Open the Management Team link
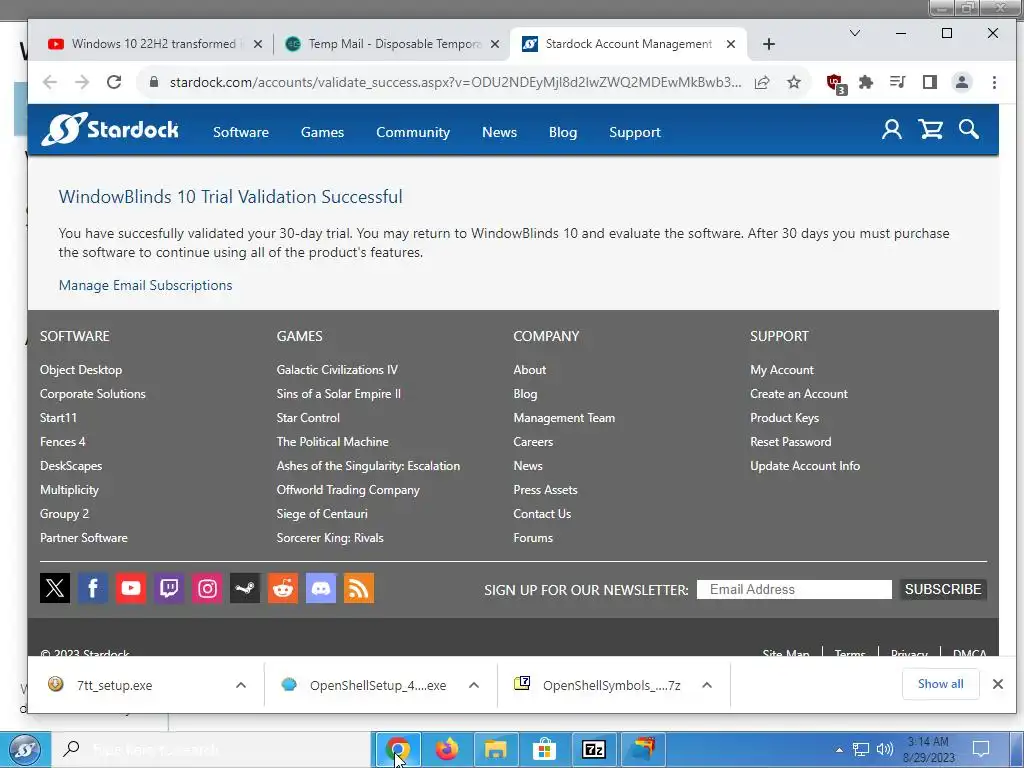Screen dimensions: 1024x768 (x=564, y=418)
